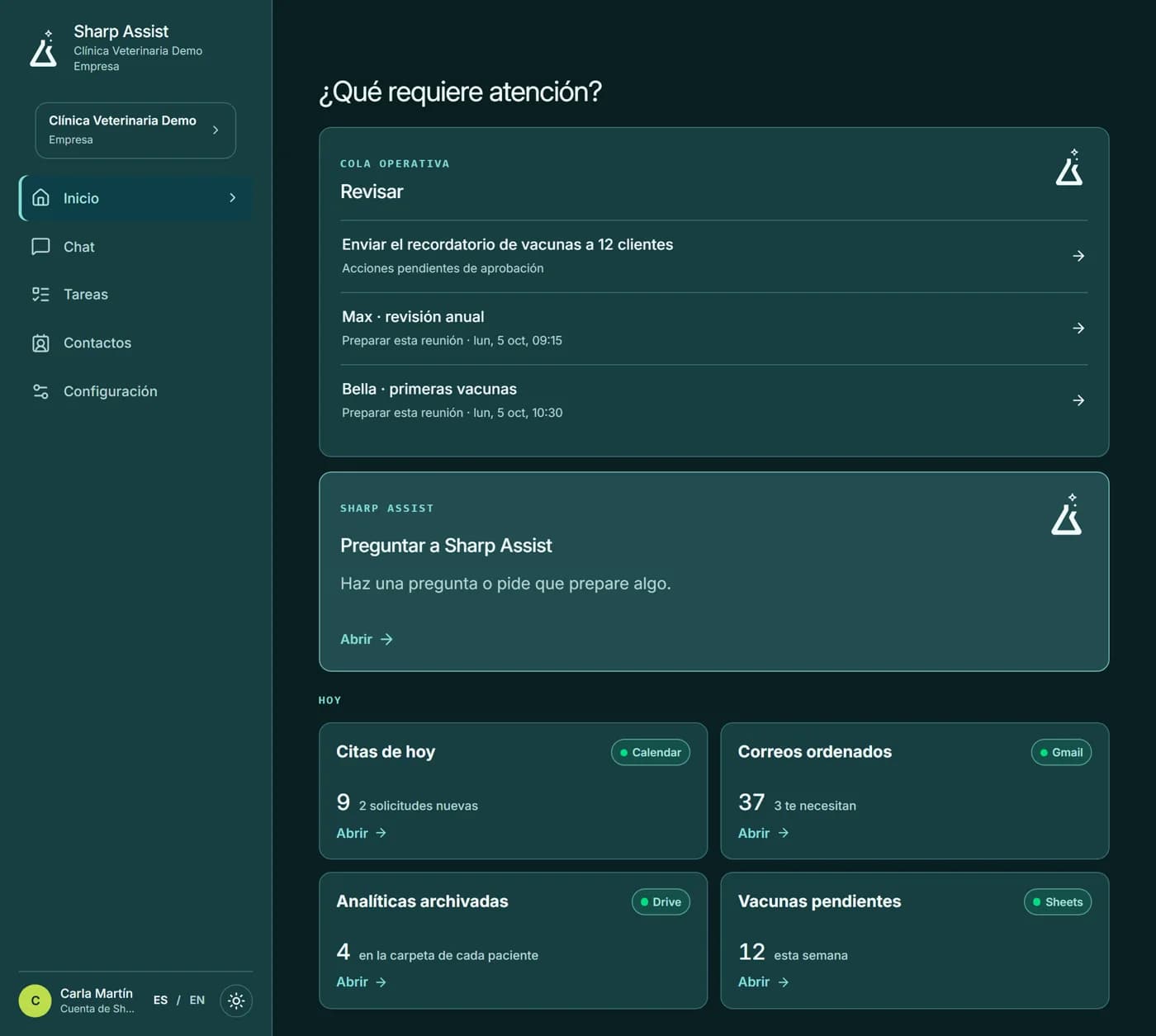Click the Contactos address book icon

[x=40, y=343]
